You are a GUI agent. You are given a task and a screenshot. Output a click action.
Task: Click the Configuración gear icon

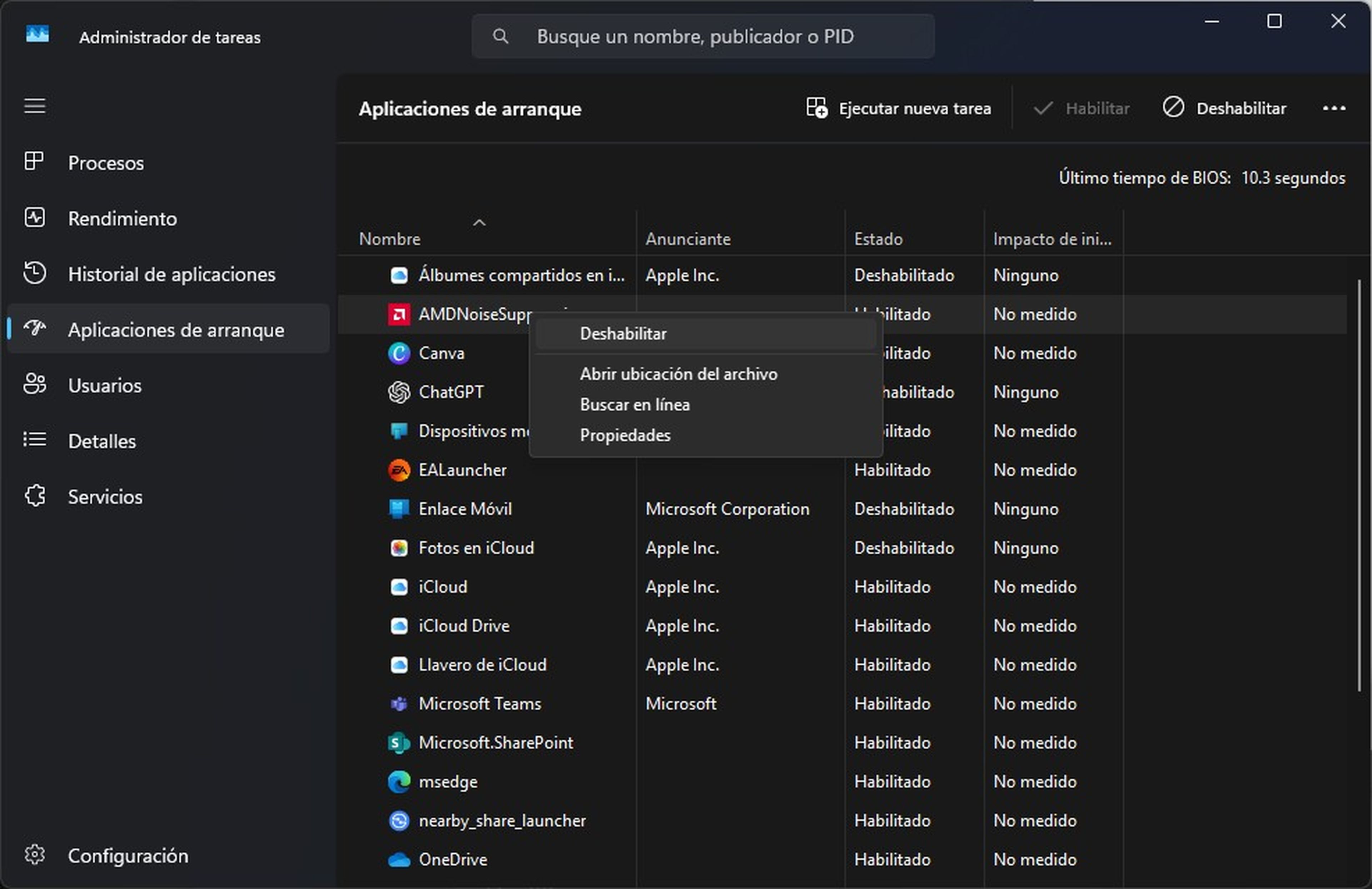(x=35, y=854)
